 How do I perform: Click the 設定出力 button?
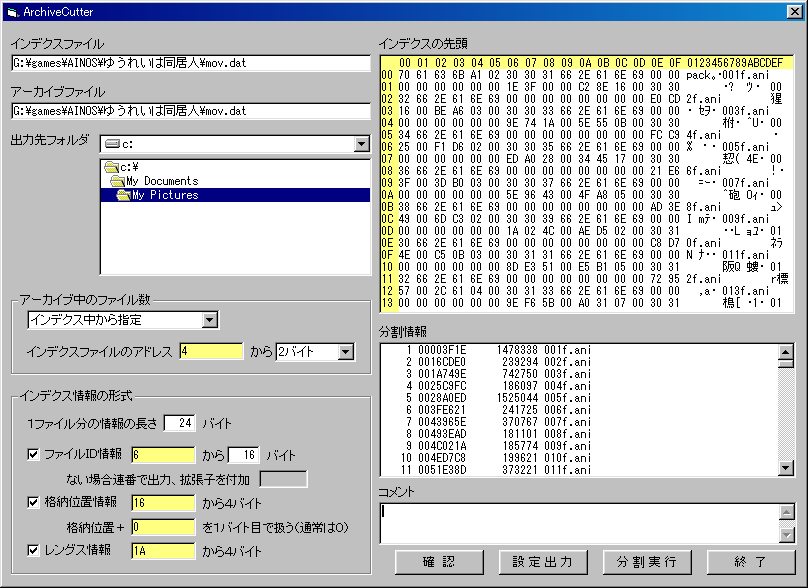[x=543, y=561]
